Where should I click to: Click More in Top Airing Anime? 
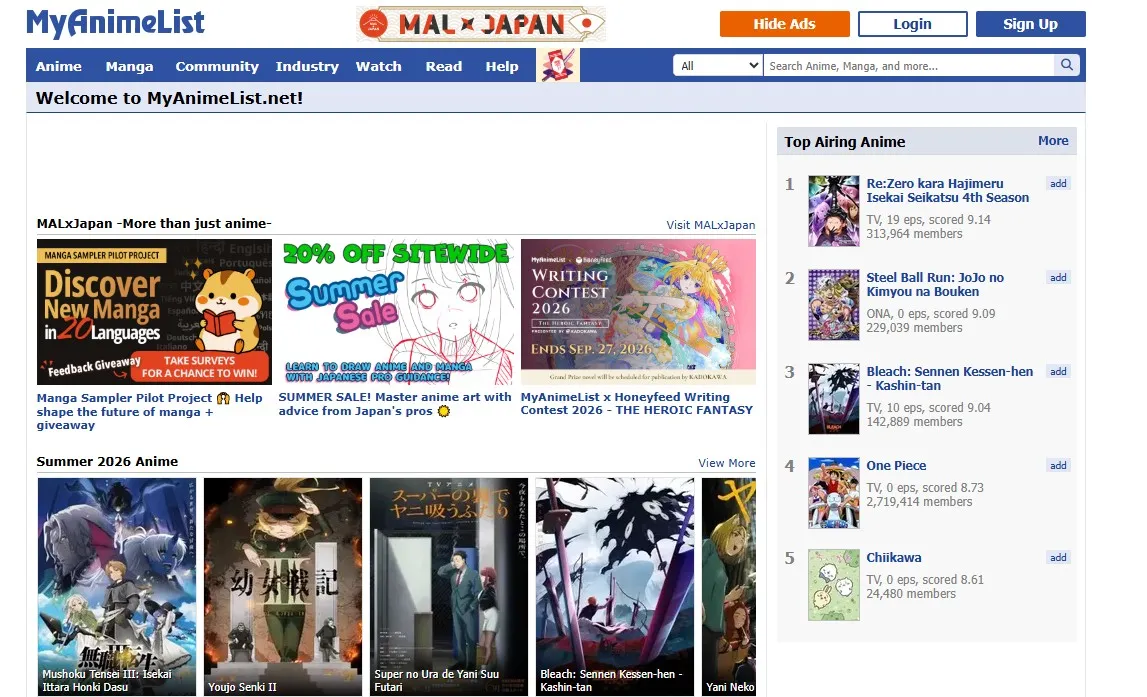pos(1053,140)
